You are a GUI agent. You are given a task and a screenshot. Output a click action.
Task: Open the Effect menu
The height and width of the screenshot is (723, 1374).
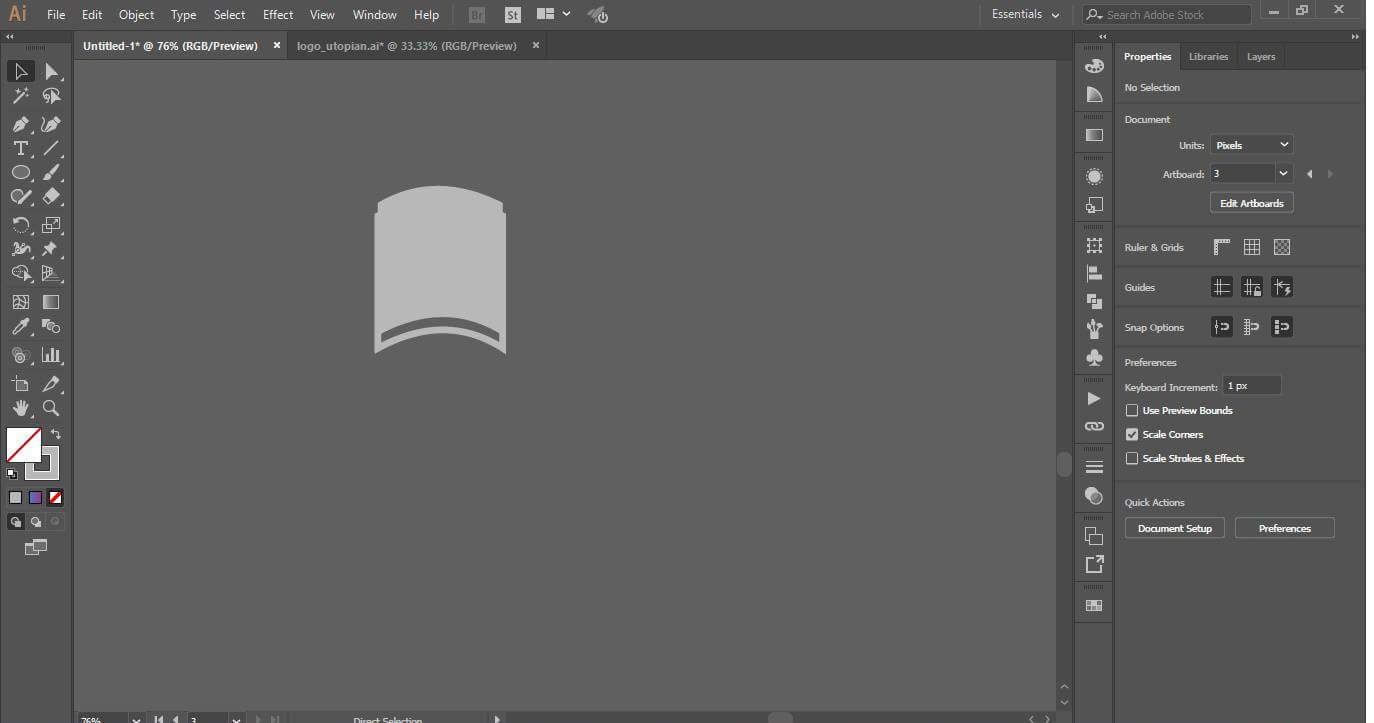tap(278, 15)
